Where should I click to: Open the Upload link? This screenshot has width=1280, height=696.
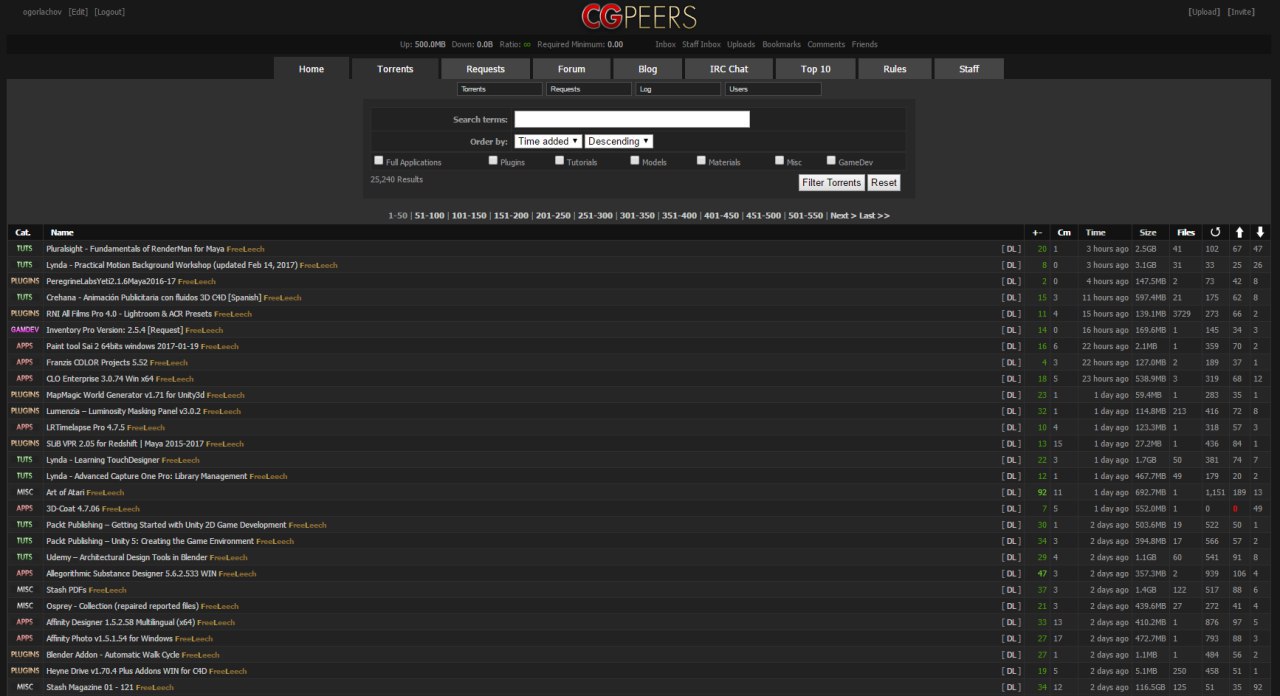coord(1204,12)
